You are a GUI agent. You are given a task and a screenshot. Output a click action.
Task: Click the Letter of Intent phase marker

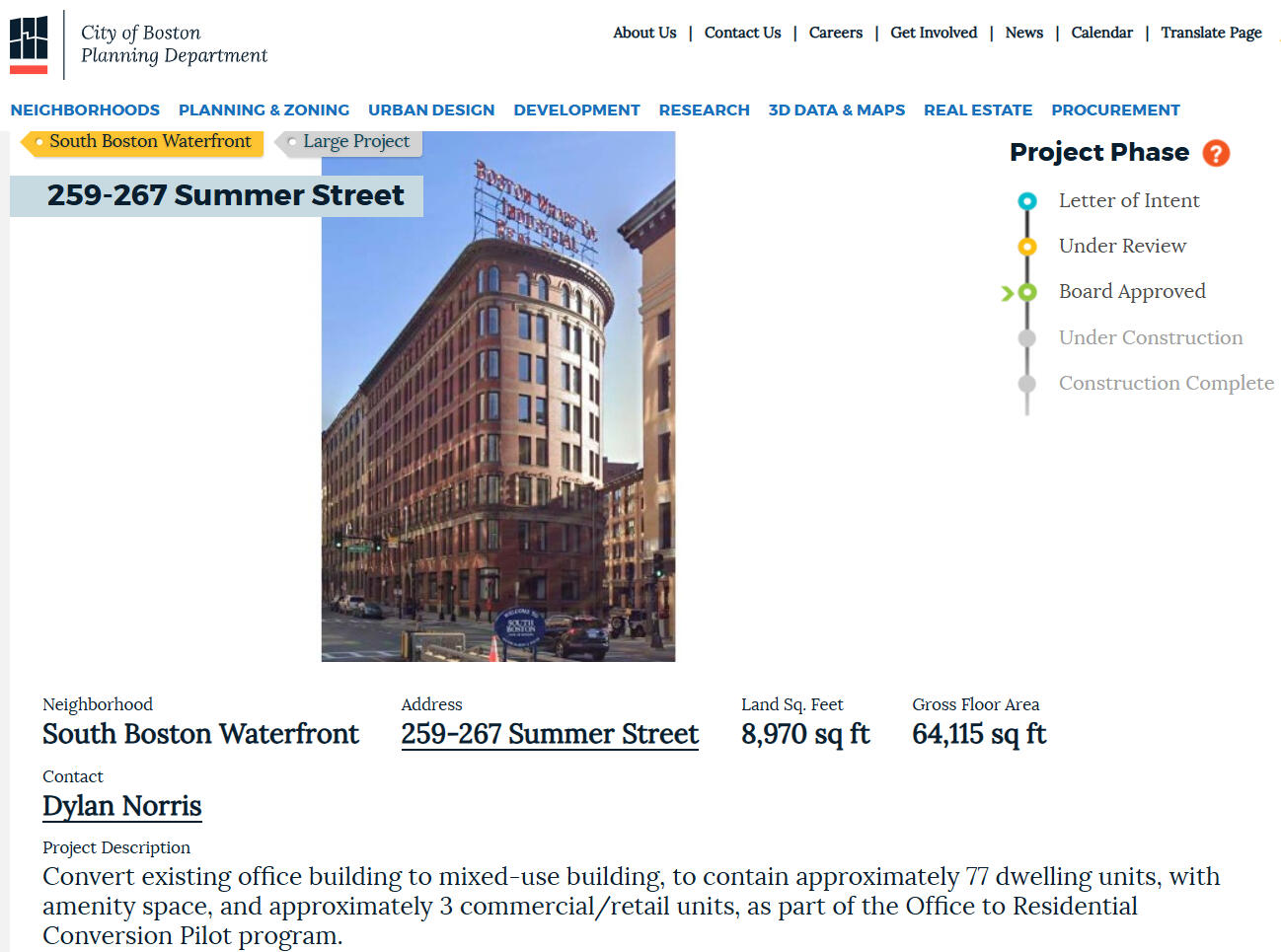(1026, 201)
